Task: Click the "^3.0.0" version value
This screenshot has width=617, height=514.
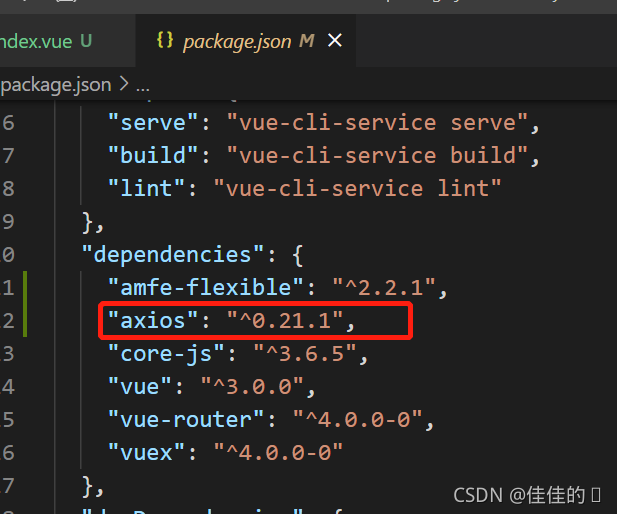Action: 252,386
